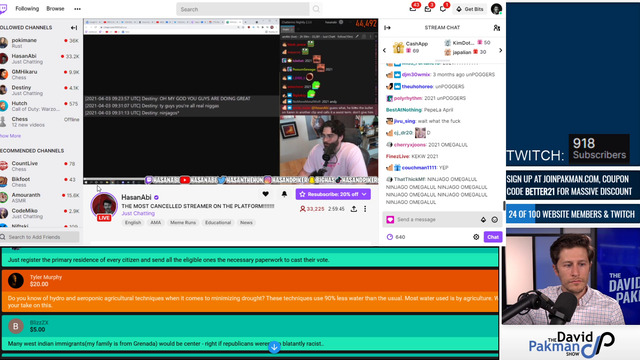Open Destiny channel in sidebar
The image size is (640, 360).
40,90
